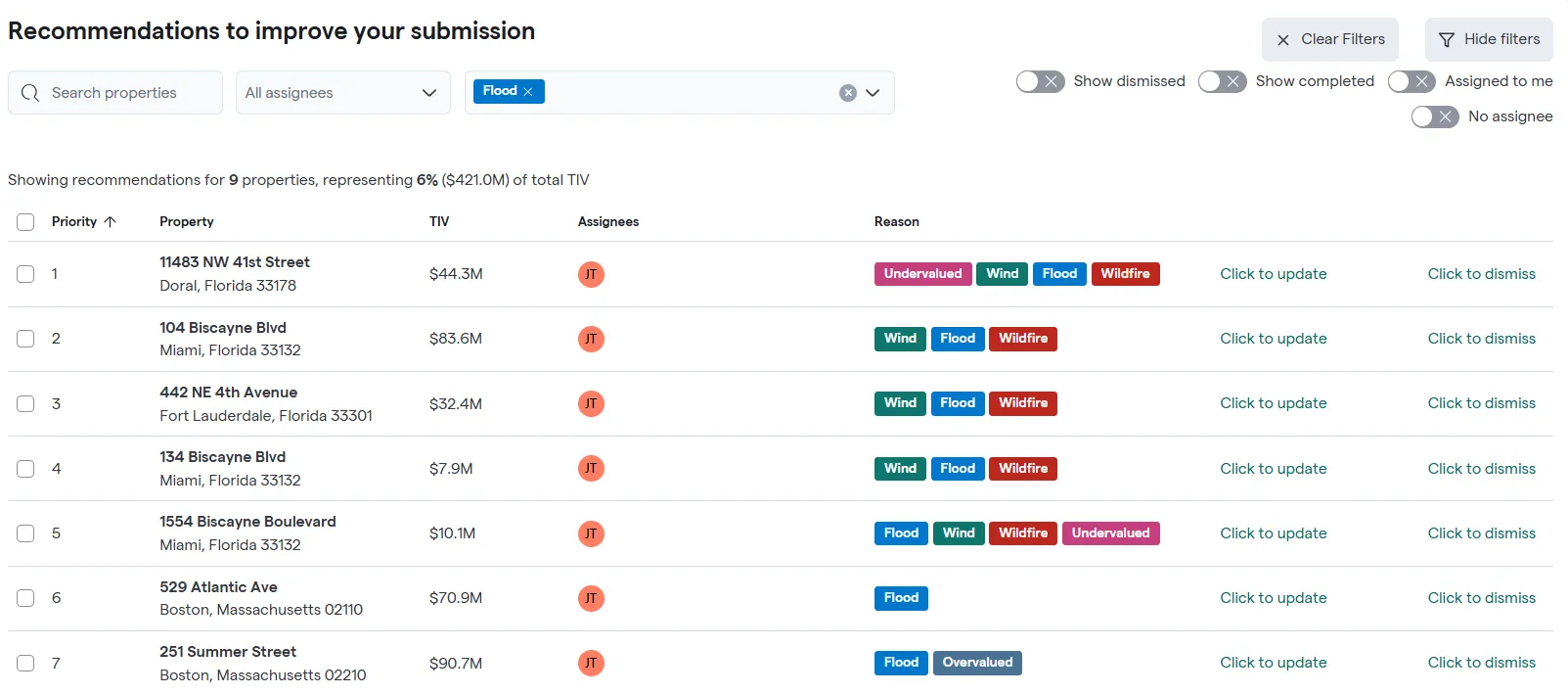Click the Property column header
The image size is (1568, 694).
[x=187, y=222]
